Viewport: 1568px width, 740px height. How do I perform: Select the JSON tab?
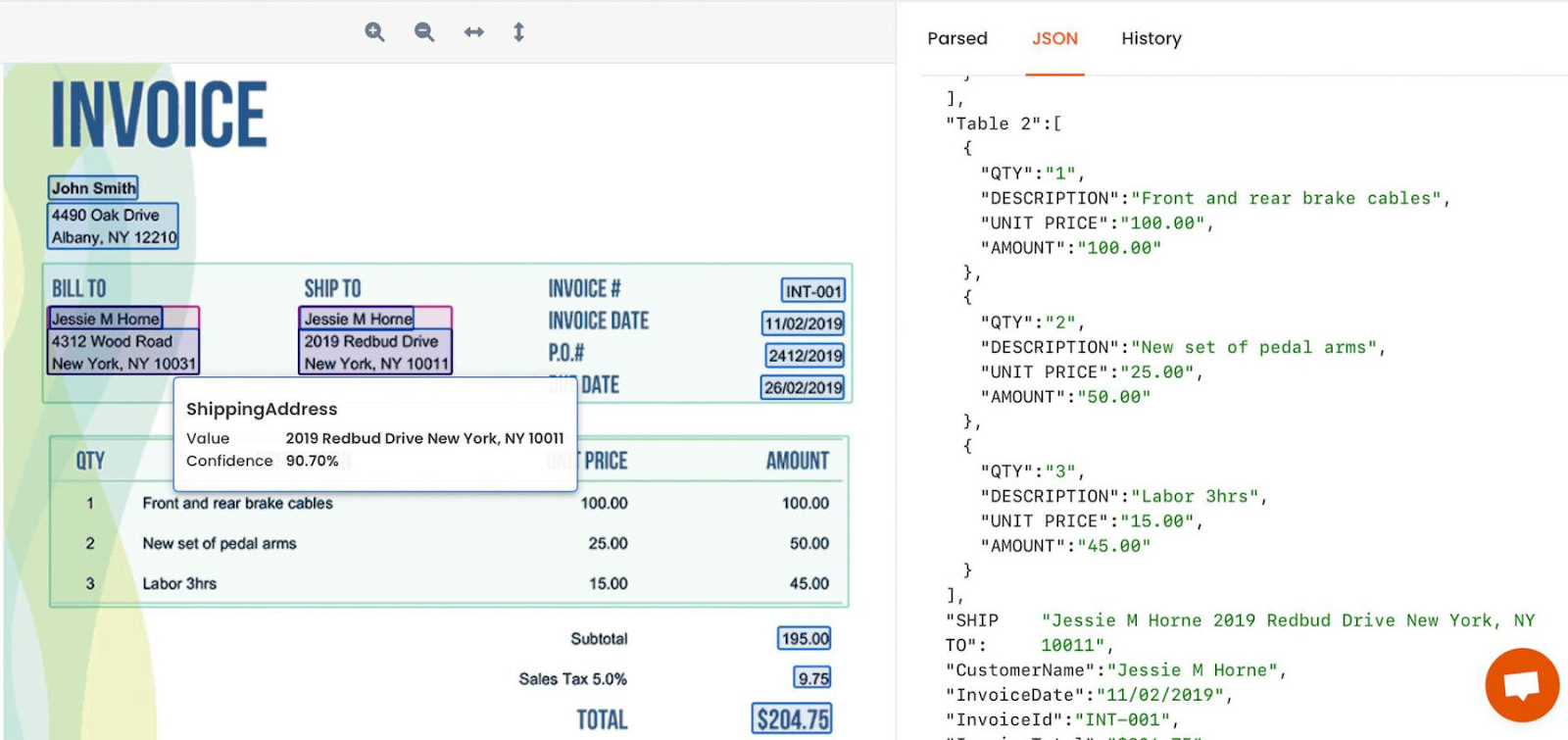click(x=1054, y=38)
